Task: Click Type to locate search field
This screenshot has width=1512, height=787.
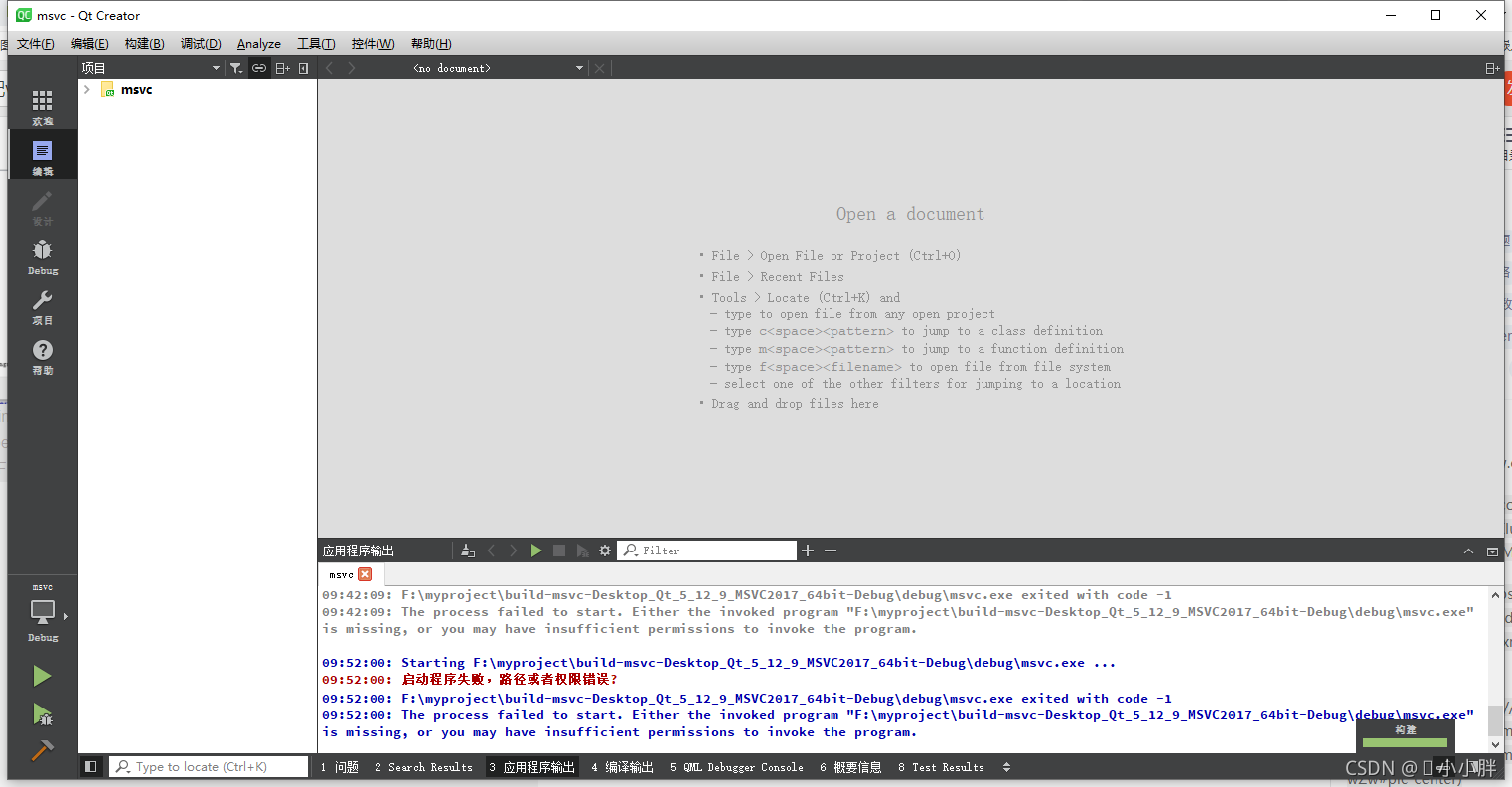Action: 209,767
